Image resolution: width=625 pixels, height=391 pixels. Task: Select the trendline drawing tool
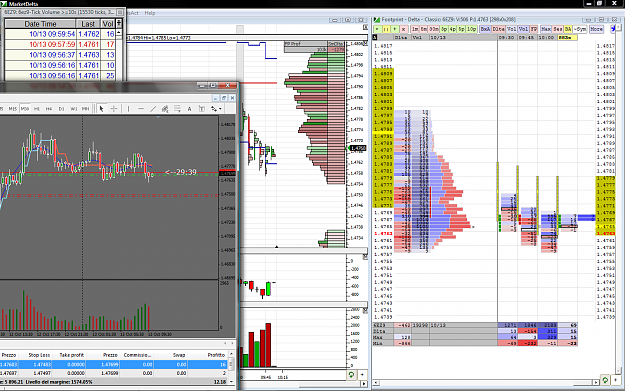coord(153,108)
